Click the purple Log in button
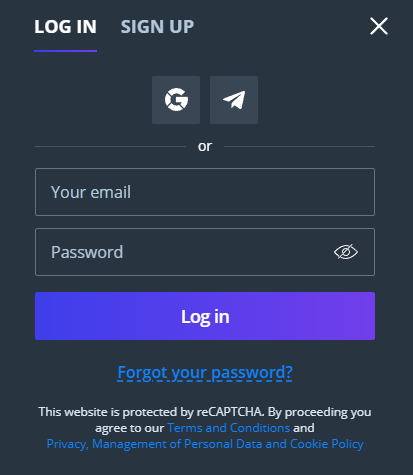 pos(205,316)
